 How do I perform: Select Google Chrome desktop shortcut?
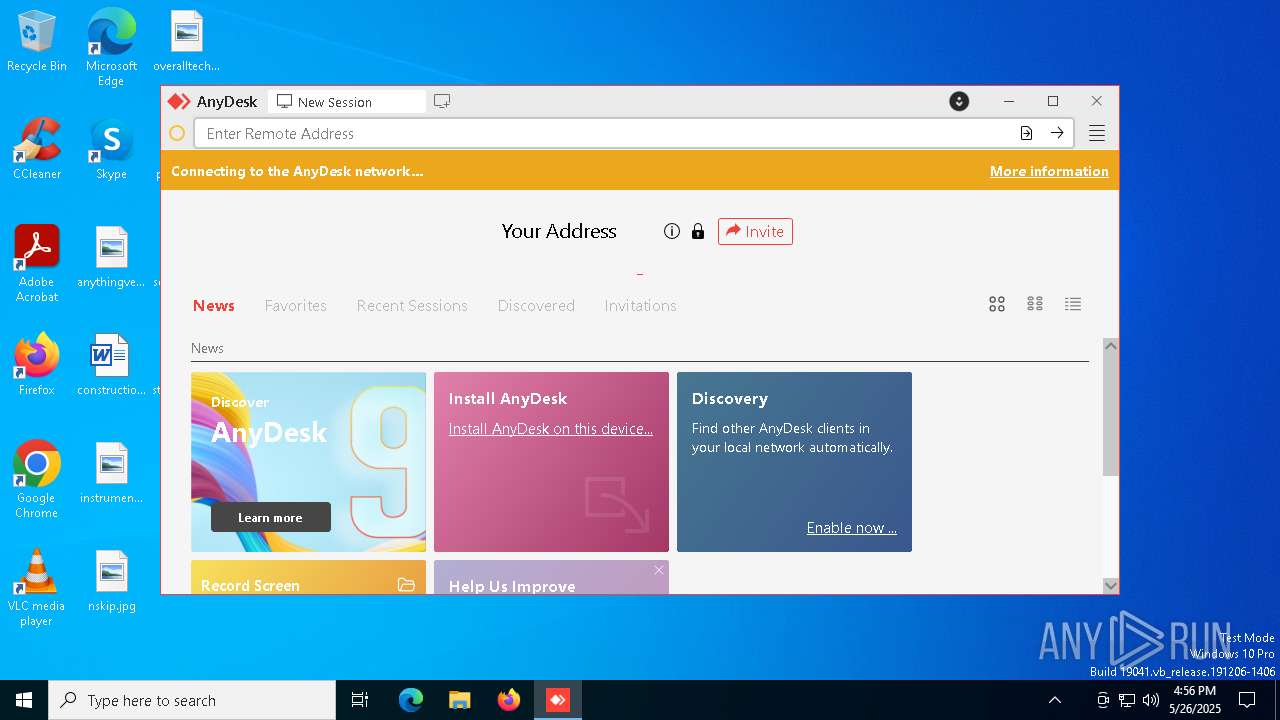(x=37, y=480)
